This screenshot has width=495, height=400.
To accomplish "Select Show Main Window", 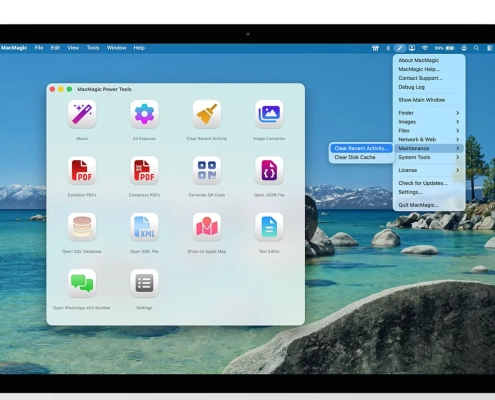I will click(x=429, y=100).
